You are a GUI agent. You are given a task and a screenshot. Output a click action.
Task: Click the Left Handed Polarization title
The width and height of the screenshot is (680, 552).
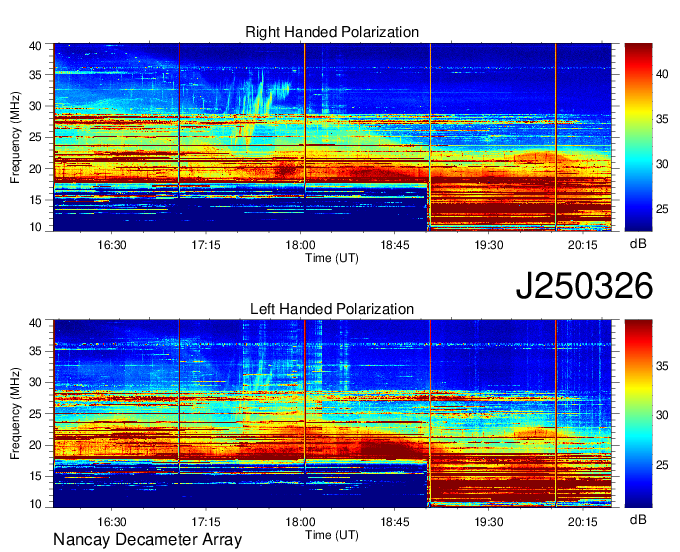(x=332, y=309)
